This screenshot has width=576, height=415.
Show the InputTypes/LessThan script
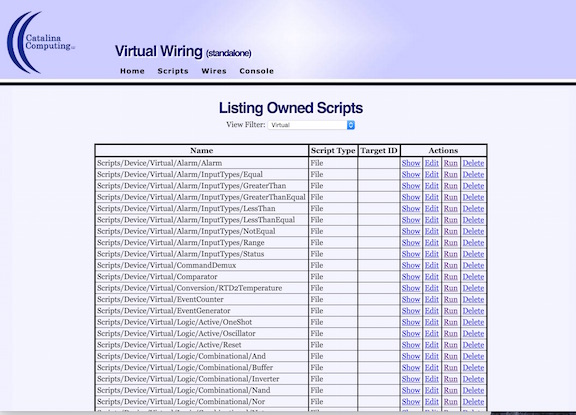click(x=411, y=209)
